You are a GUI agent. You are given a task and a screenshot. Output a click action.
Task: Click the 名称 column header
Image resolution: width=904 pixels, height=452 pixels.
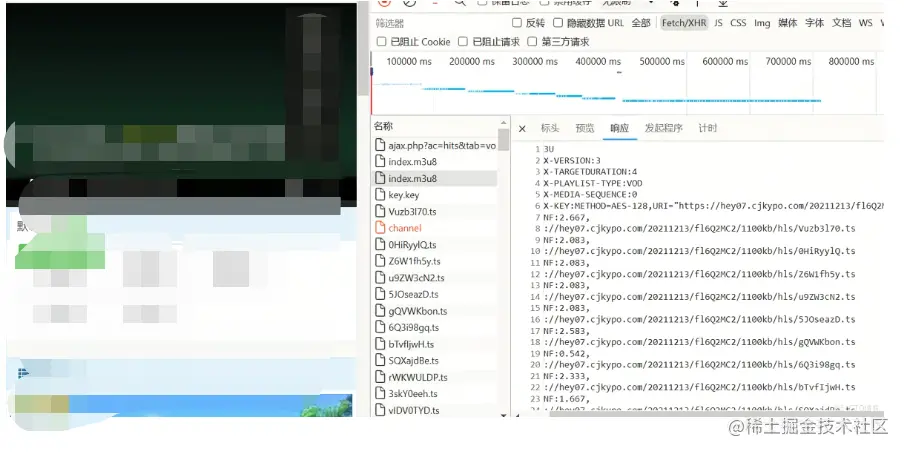[x=383, y=126]
